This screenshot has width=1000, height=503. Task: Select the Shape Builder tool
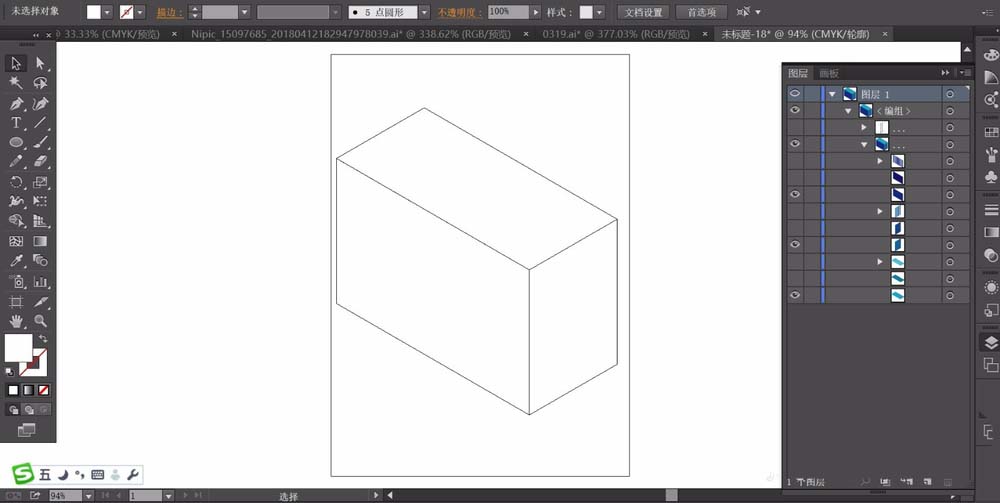pyautogui.click(x=16, y=221)
